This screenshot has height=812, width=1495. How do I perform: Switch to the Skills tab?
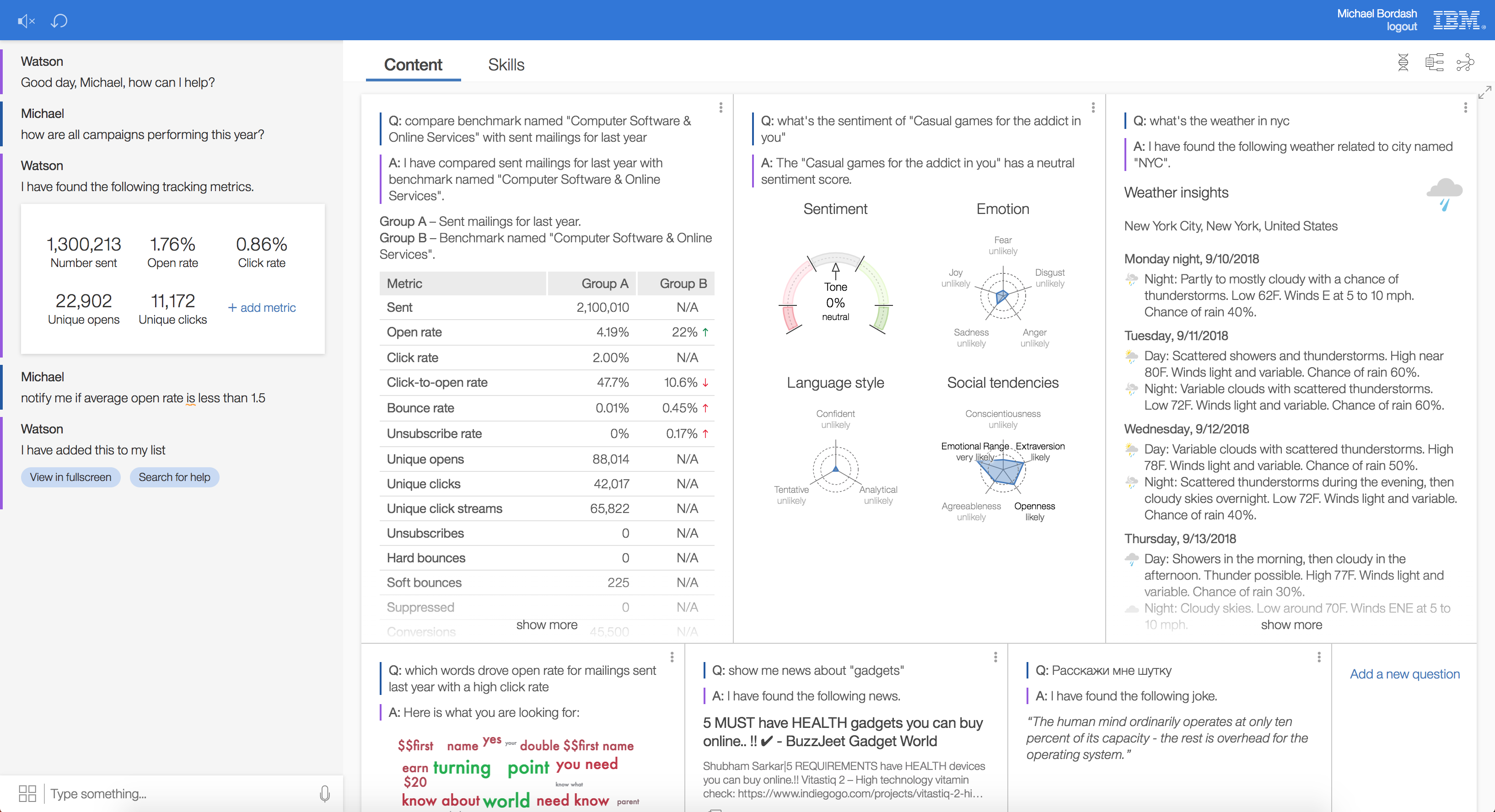[x=505, y=64]
